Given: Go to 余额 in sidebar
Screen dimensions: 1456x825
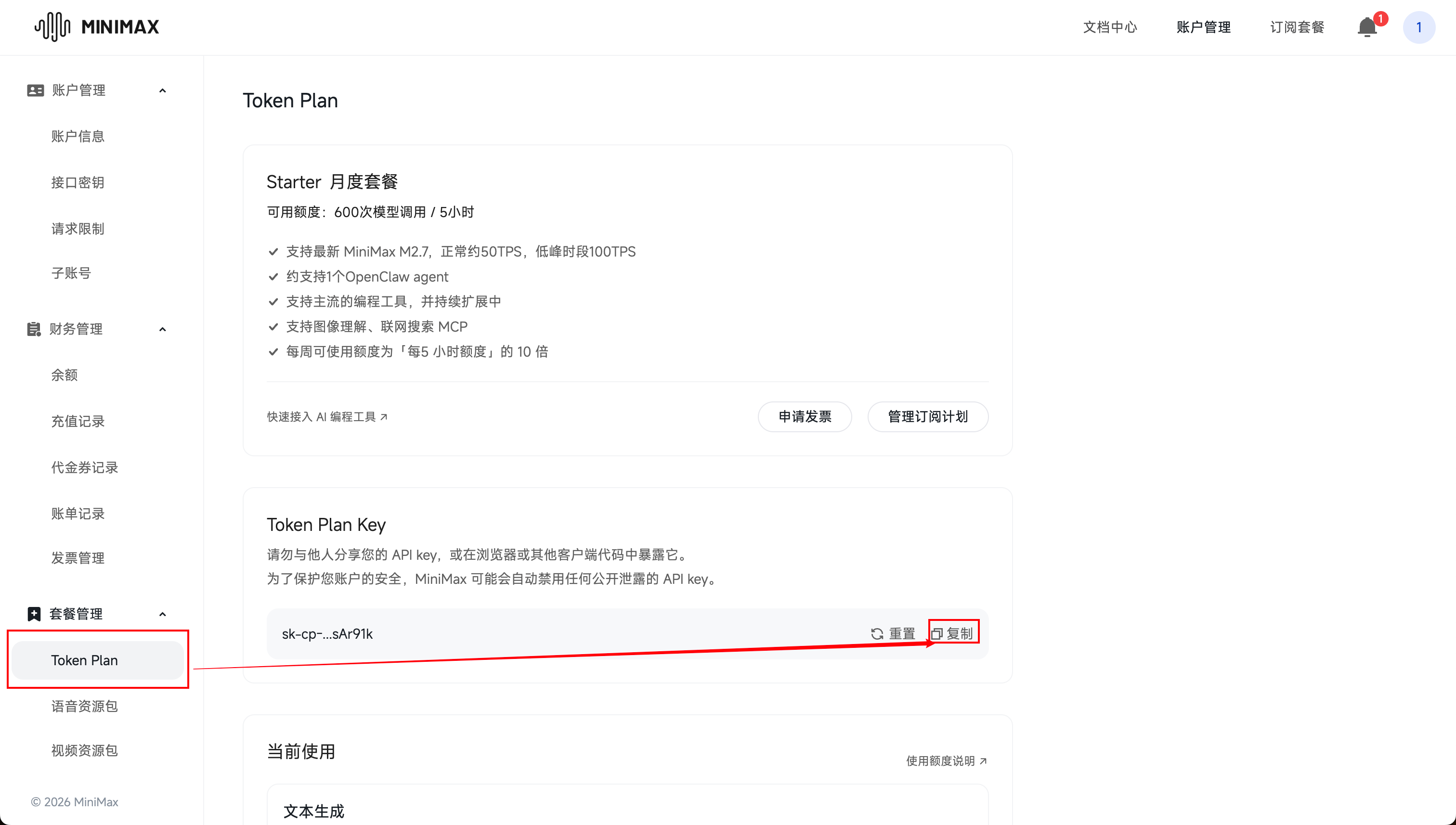Looking at the screenshot, I should click(x=64, y=375).
